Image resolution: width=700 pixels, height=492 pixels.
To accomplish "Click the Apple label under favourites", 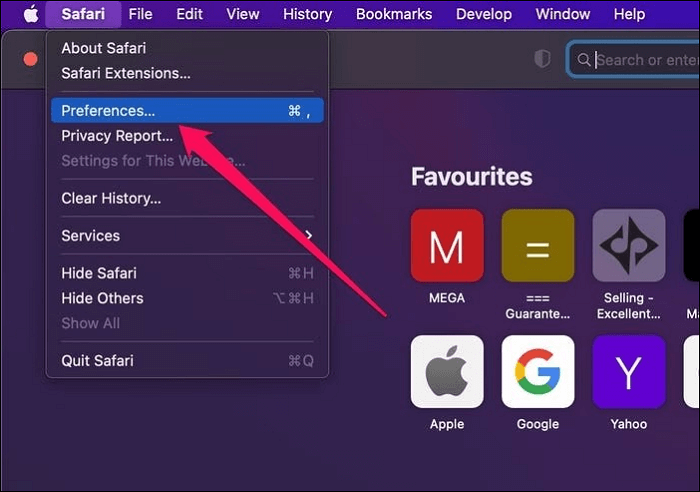I will [x=447, y=424].
